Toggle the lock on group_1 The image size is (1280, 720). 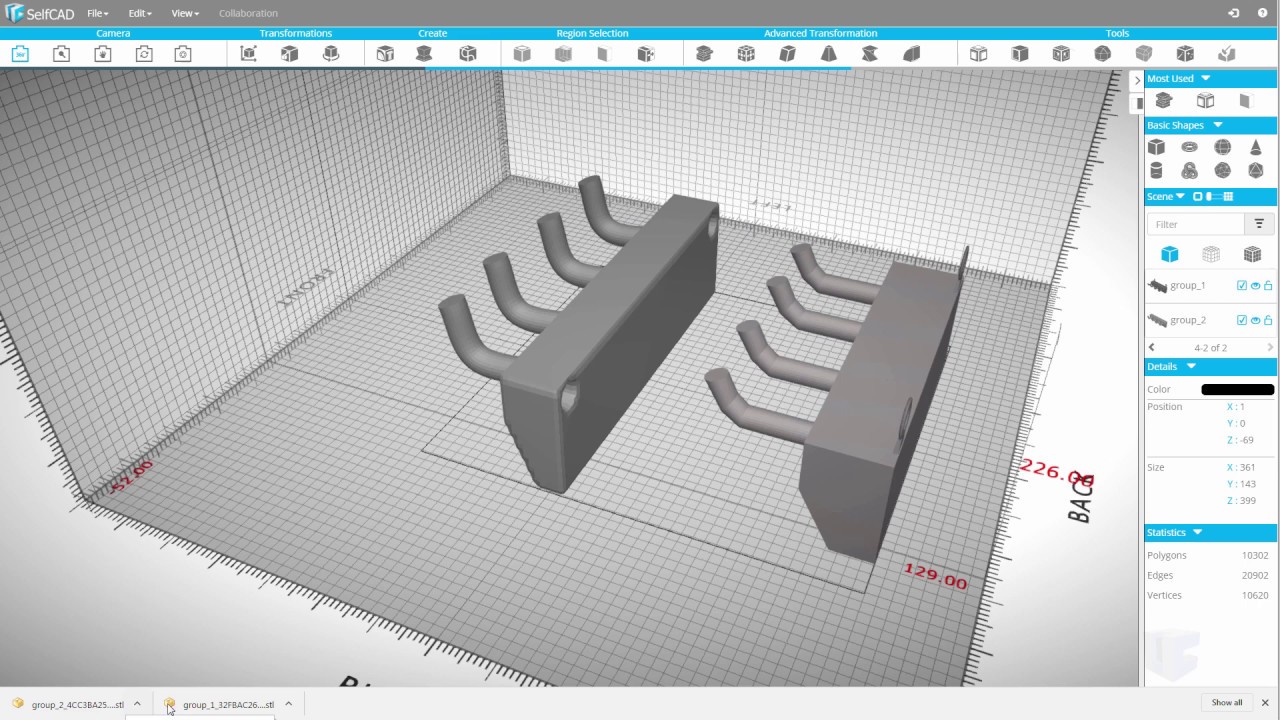click(1268, 286)
